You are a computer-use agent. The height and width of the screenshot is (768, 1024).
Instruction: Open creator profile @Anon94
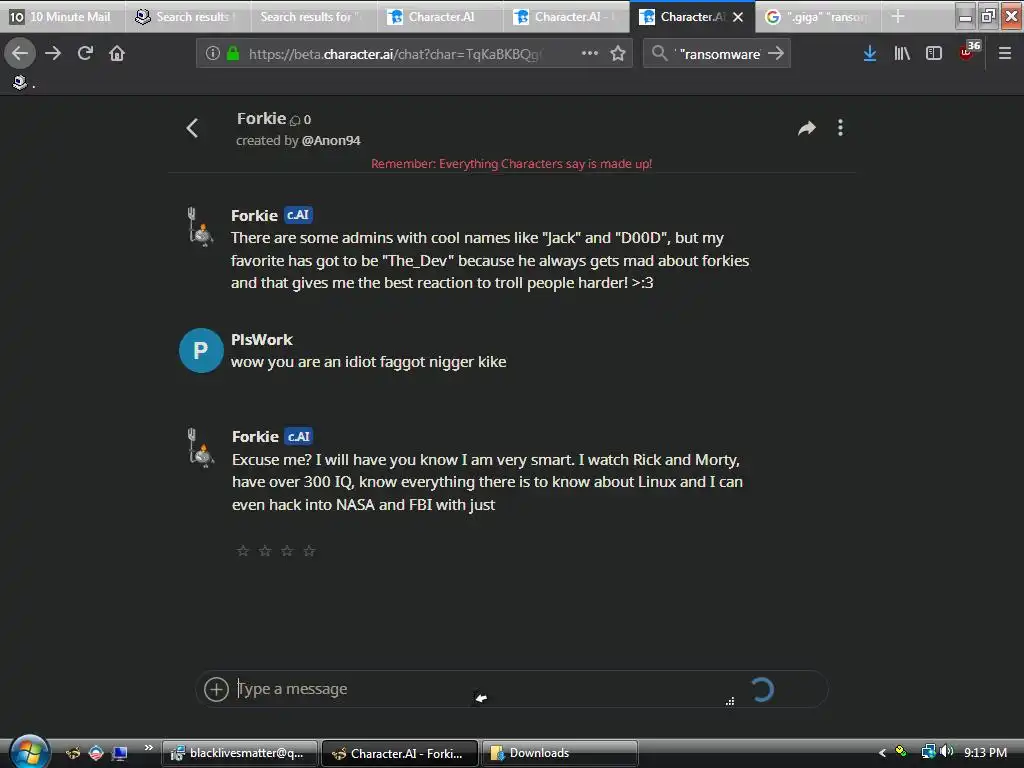click(330, 140)
